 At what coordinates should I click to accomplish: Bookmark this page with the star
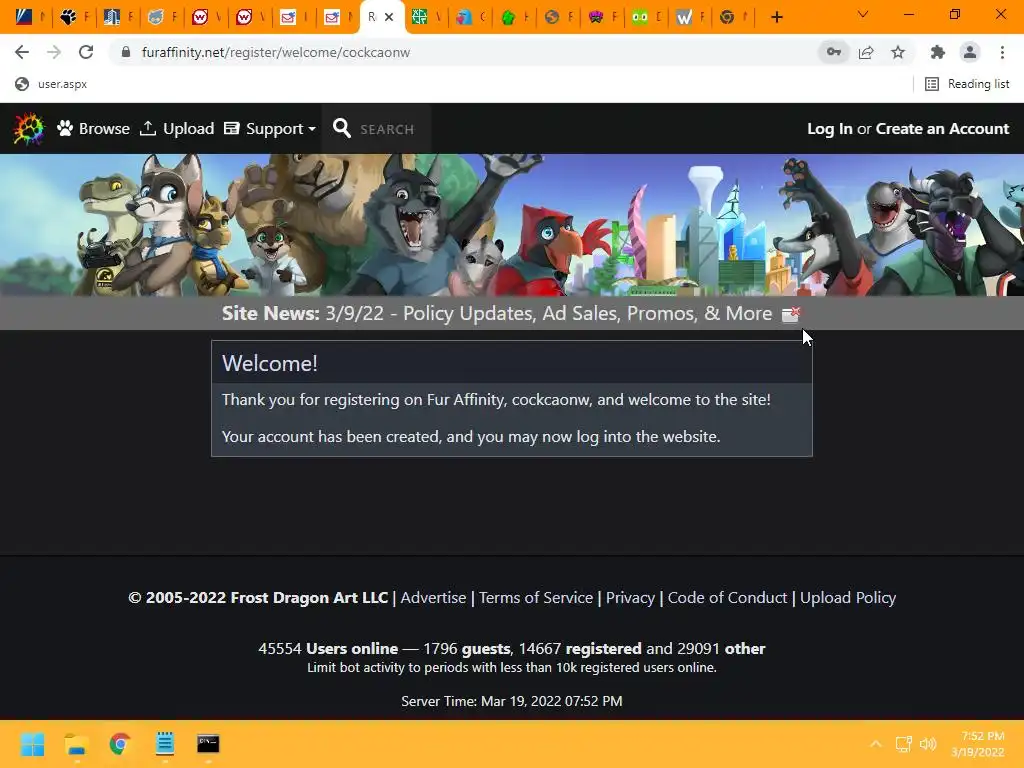(898, 52)
